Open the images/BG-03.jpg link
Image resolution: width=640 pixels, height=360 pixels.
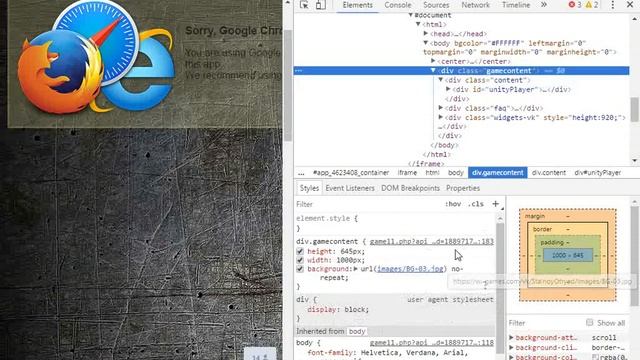tap(410, 269)
